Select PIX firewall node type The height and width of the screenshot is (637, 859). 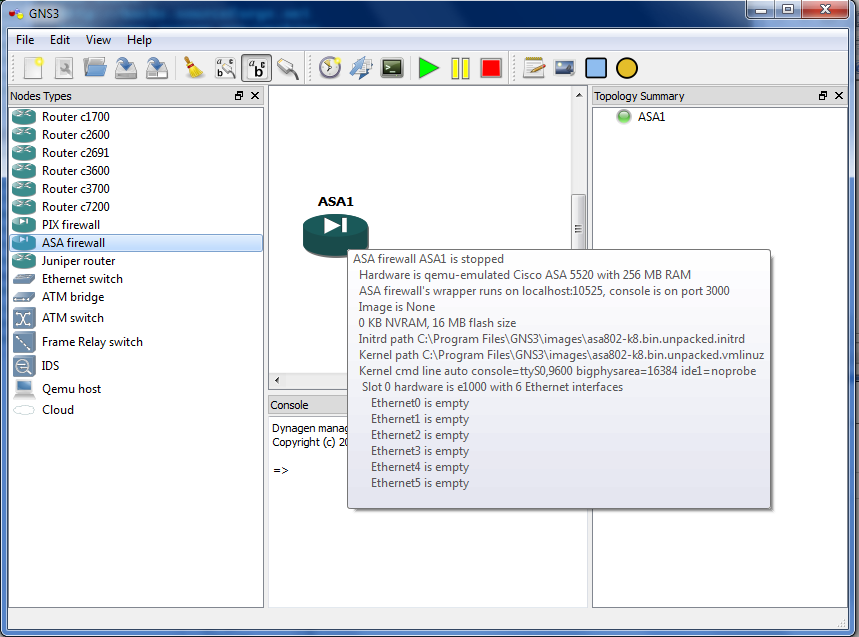pos(136,225)
